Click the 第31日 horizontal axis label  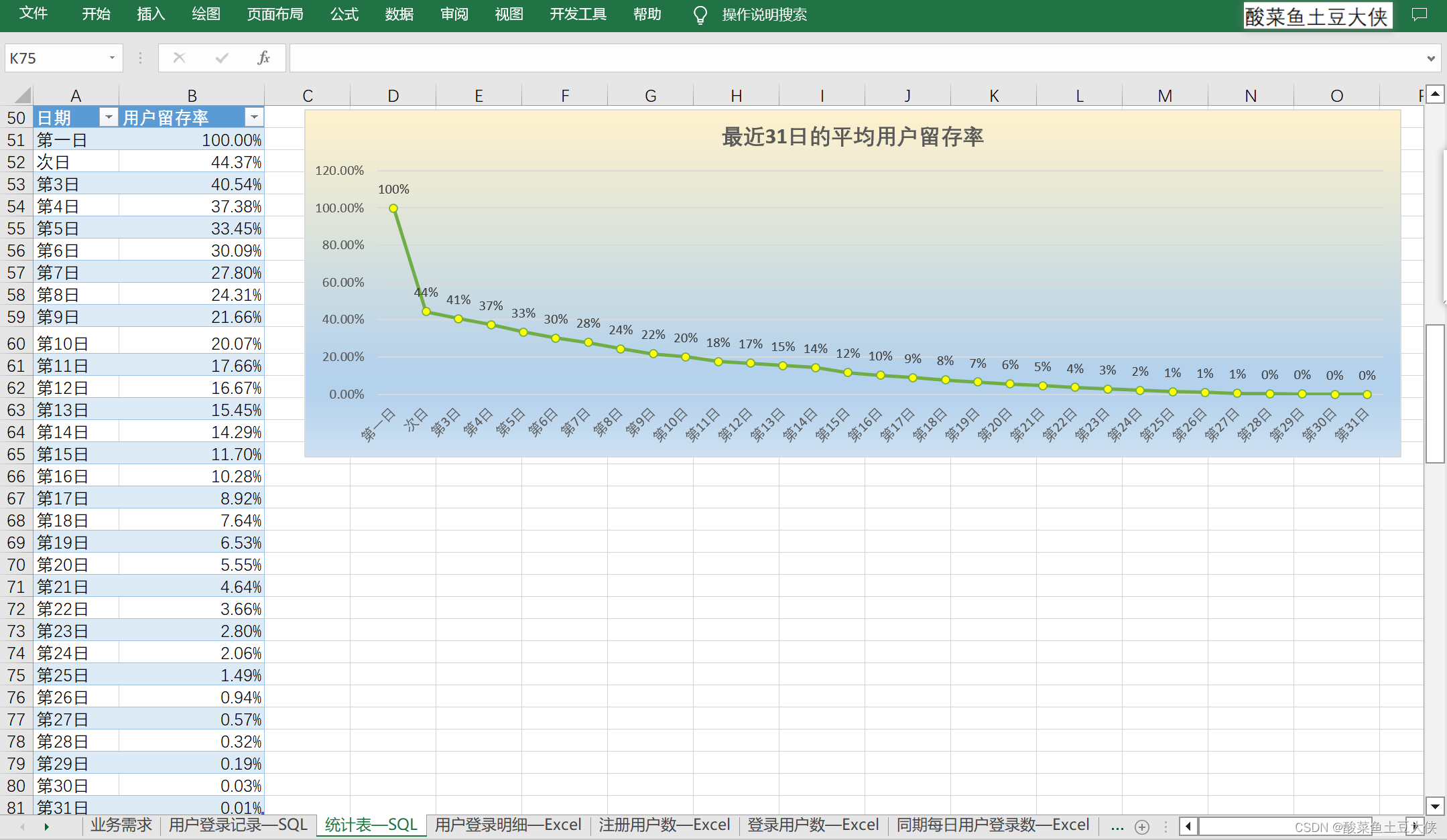[x=1350, y=426]
